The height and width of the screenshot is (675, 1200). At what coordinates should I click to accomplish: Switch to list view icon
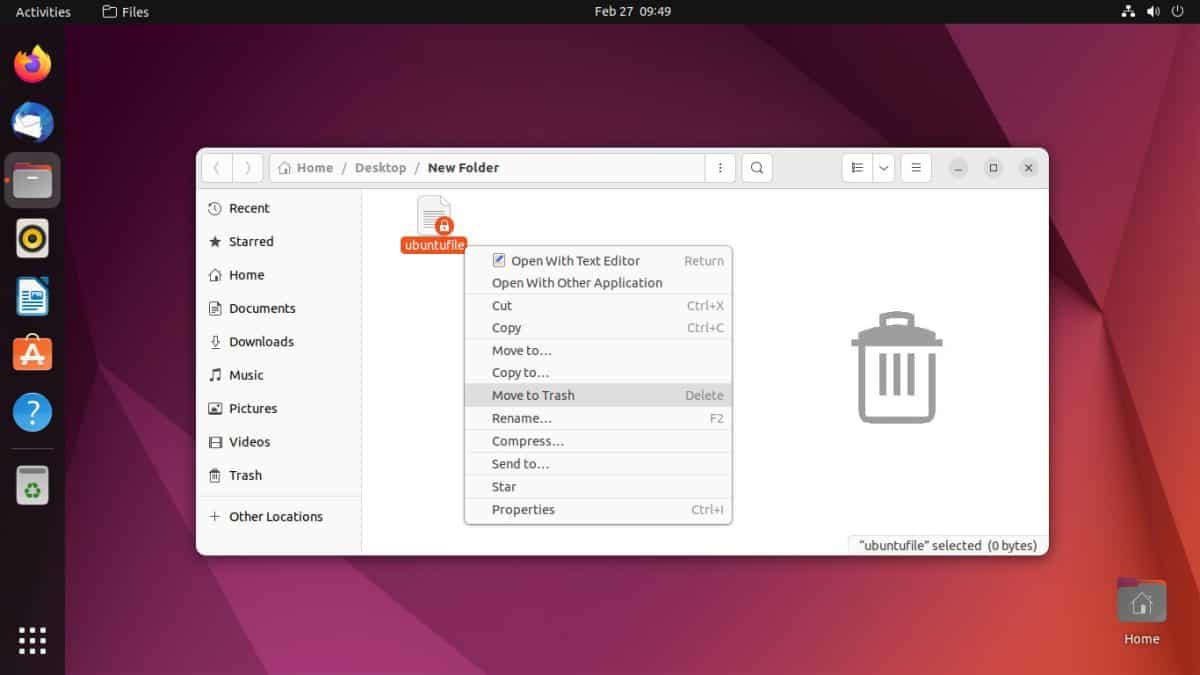coord(857,168)
